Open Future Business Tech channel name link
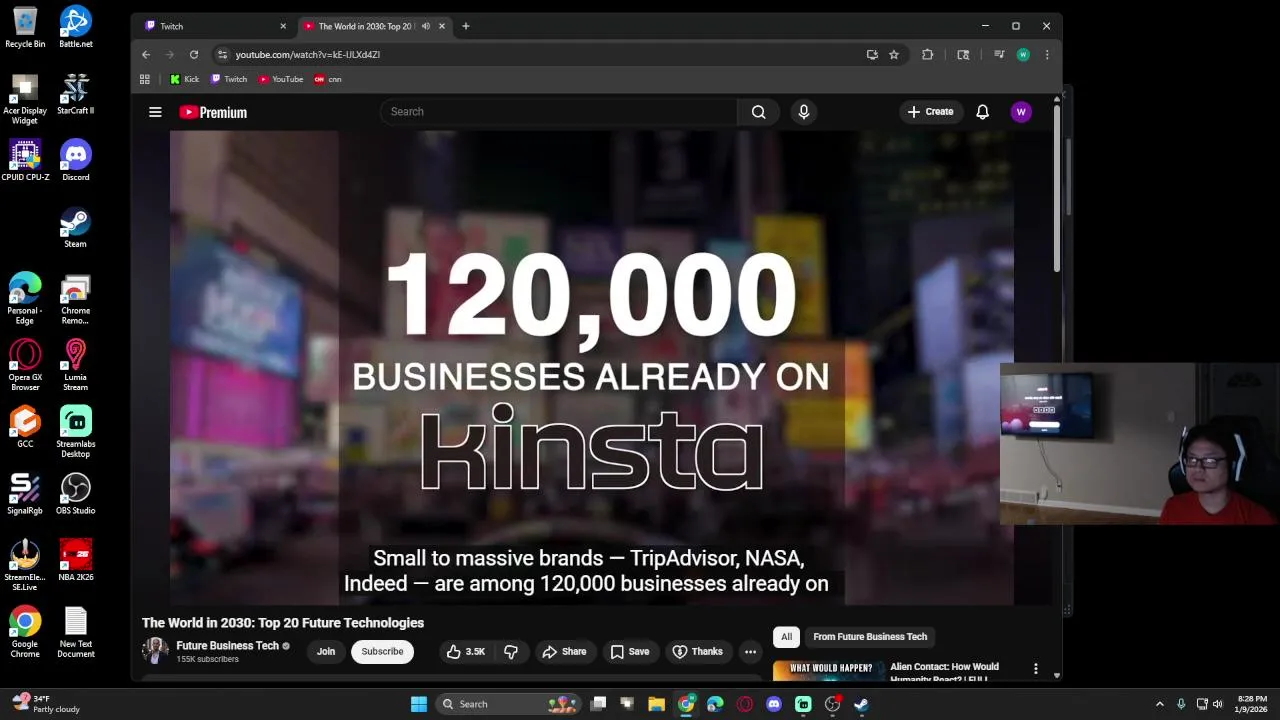This screenshot has width=1280, height=720. click(x=227, y=646)
